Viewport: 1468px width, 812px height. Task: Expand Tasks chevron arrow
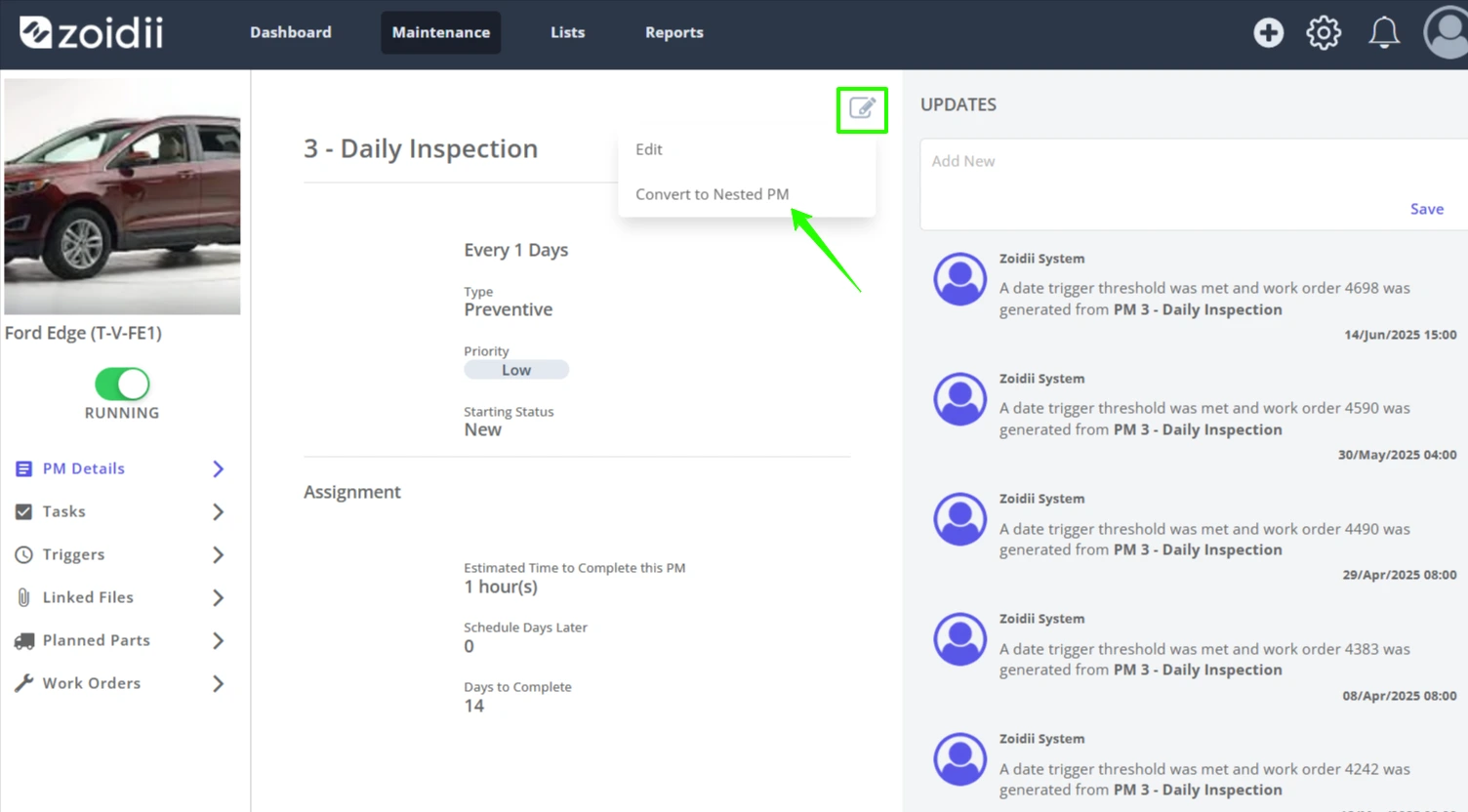219,511
